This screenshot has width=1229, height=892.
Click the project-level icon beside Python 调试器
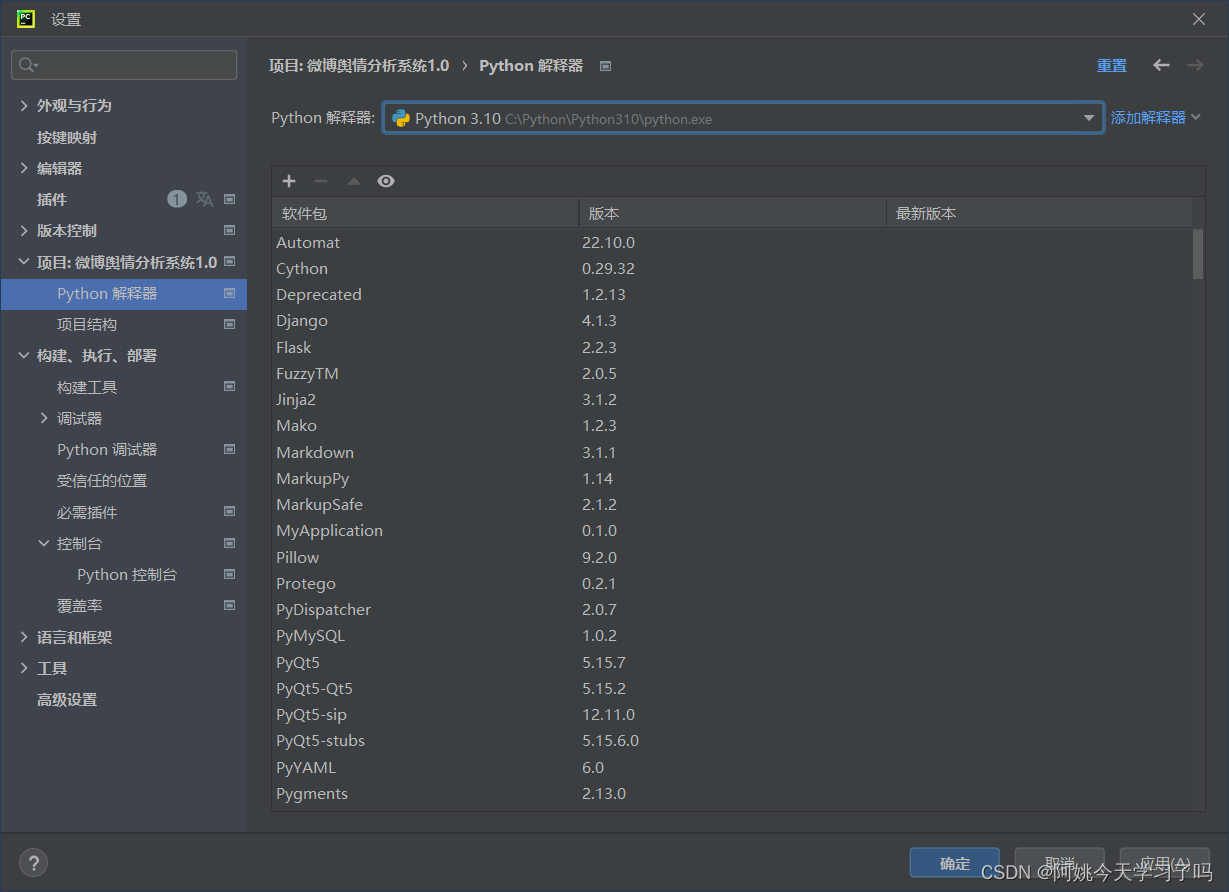click(x=229, y=449)
